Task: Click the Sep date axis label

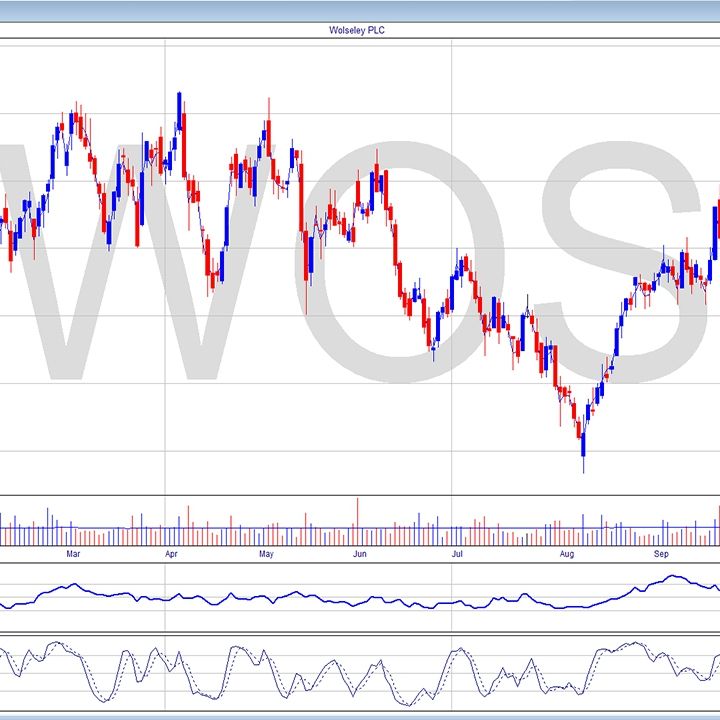Action: (x=661, y=553)
